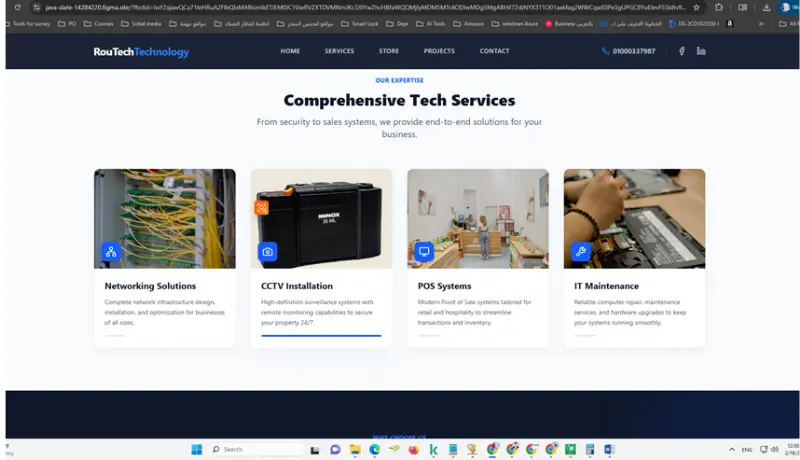This screenshot has height=460, width=800.
Task: Open the Facebook icon in the header
Action: tap(682, 51)
